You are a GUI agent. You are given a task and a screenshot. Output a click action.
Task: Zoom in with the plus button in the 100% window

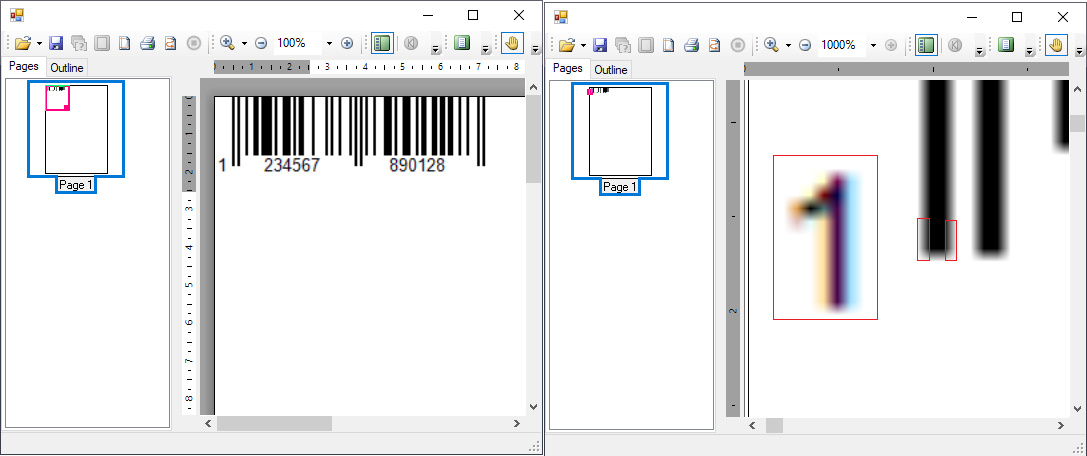pos(347,43)
